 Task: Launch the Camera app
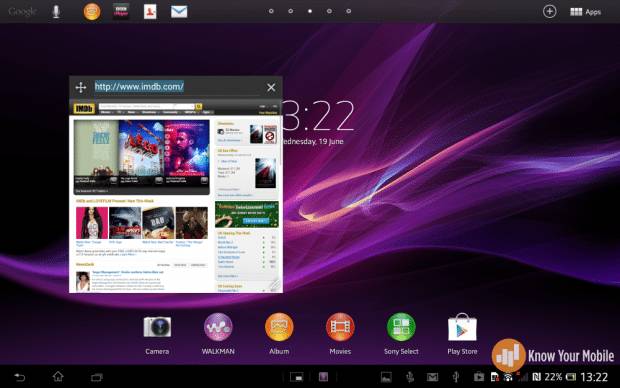click(157, 334)
